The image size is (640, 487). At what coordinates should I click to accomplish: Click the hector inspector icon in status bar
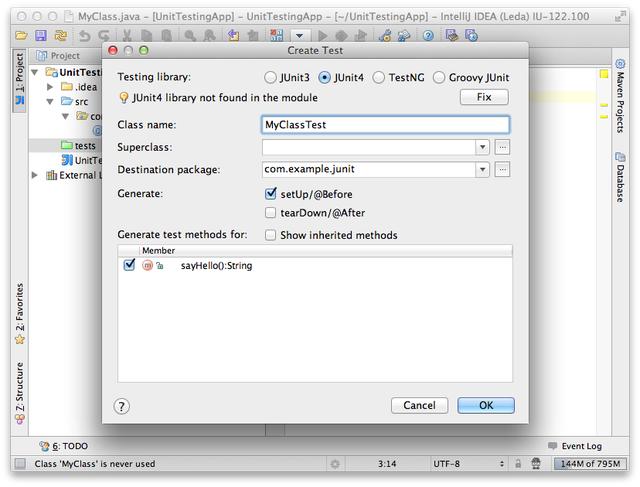(536, 464)
